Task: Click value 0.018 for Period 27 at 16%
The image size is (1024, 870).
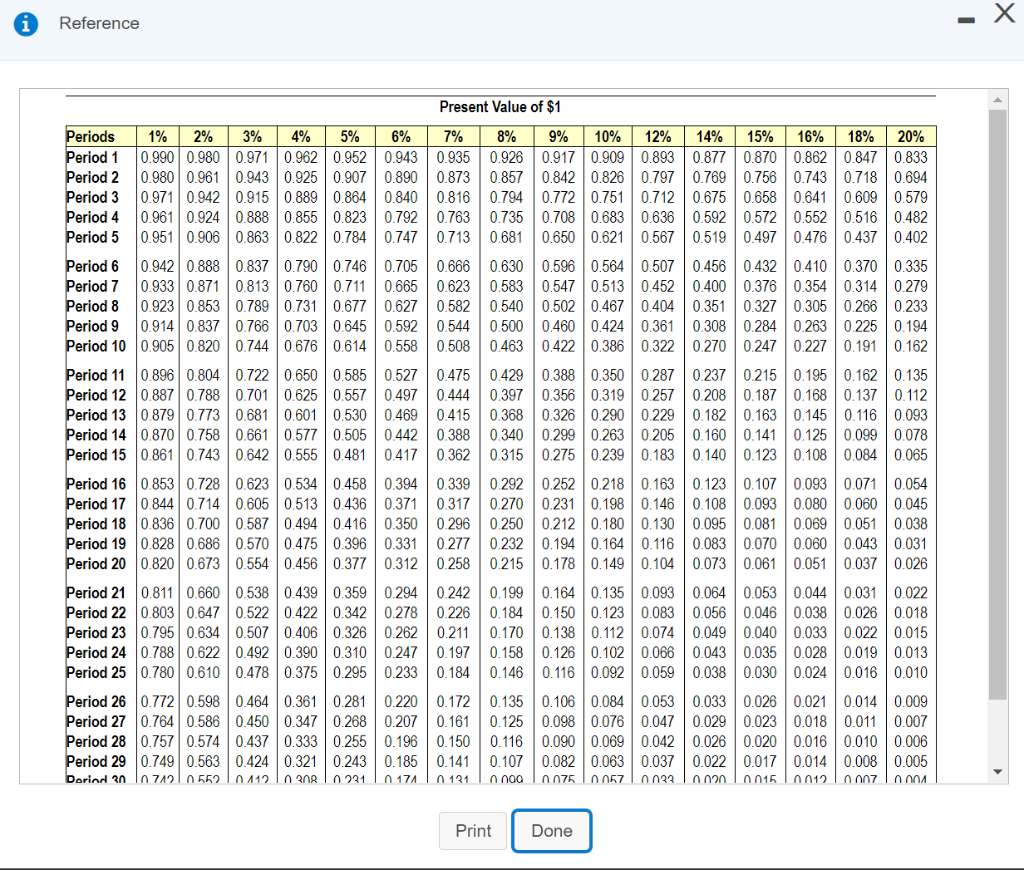Action: point(810,722)
